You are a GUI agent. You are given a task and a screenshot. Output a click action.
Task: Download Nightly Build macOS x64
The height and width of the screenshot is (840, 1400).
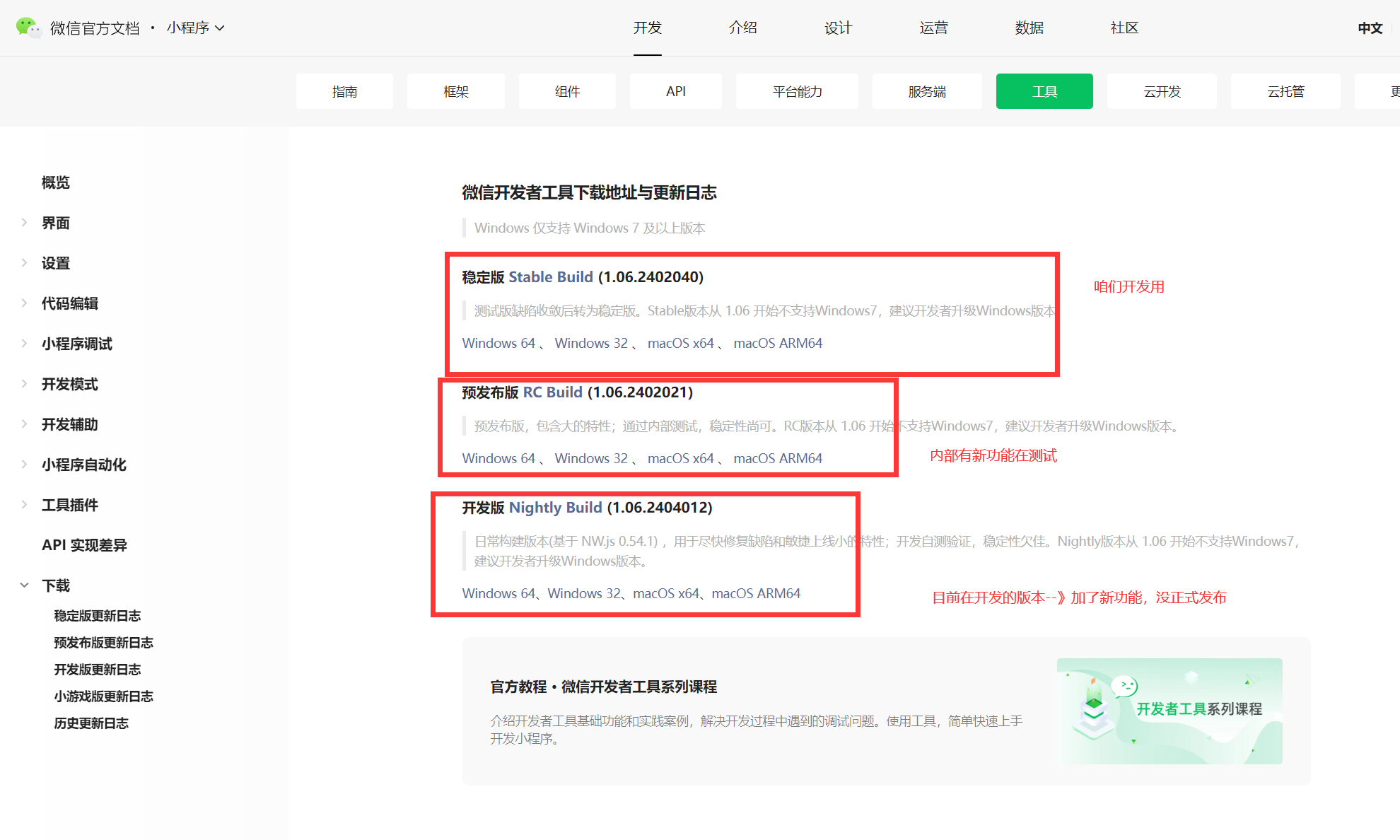click(666, 593)
